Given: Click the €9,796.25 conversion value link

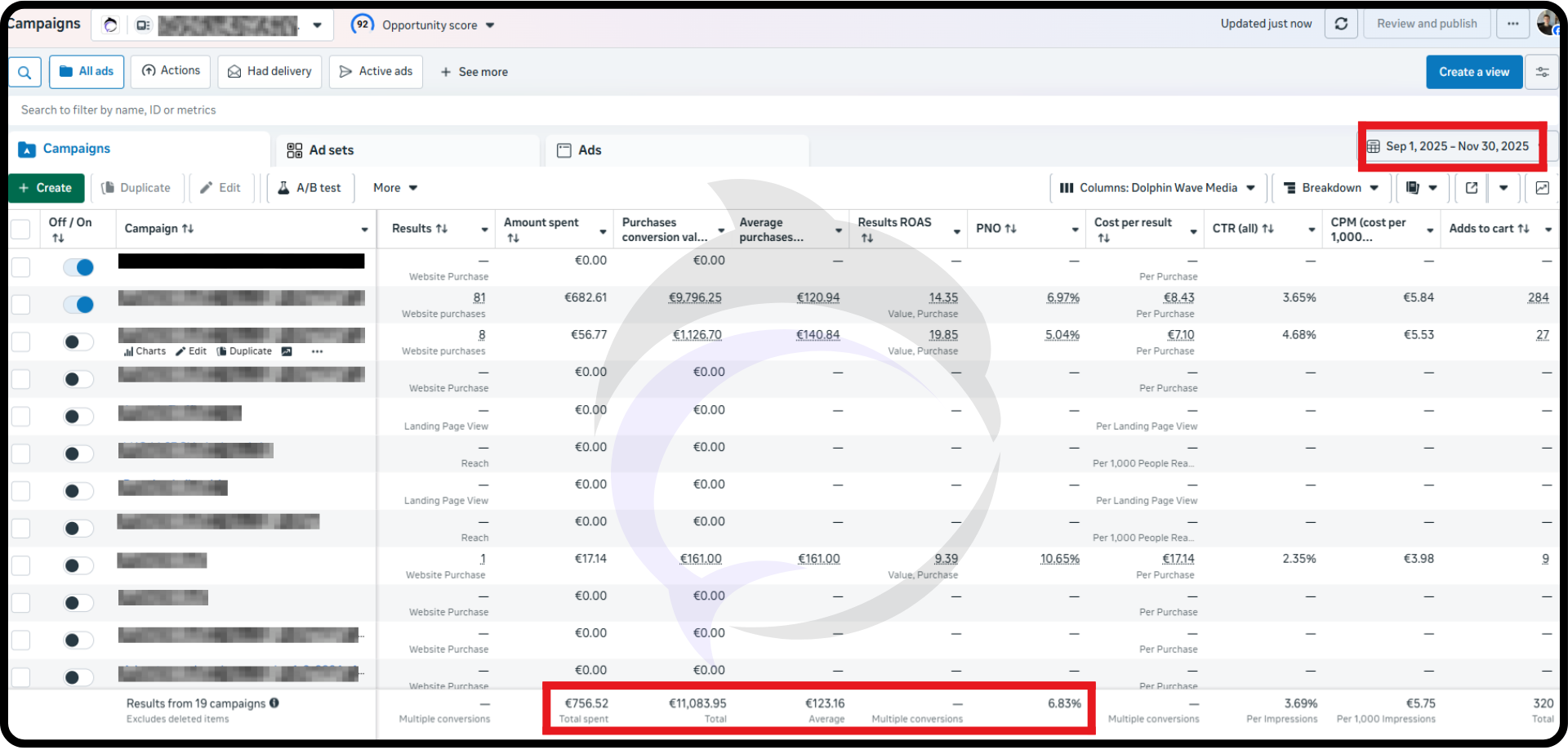Looking at the screenshot, I should coord(695,297).
